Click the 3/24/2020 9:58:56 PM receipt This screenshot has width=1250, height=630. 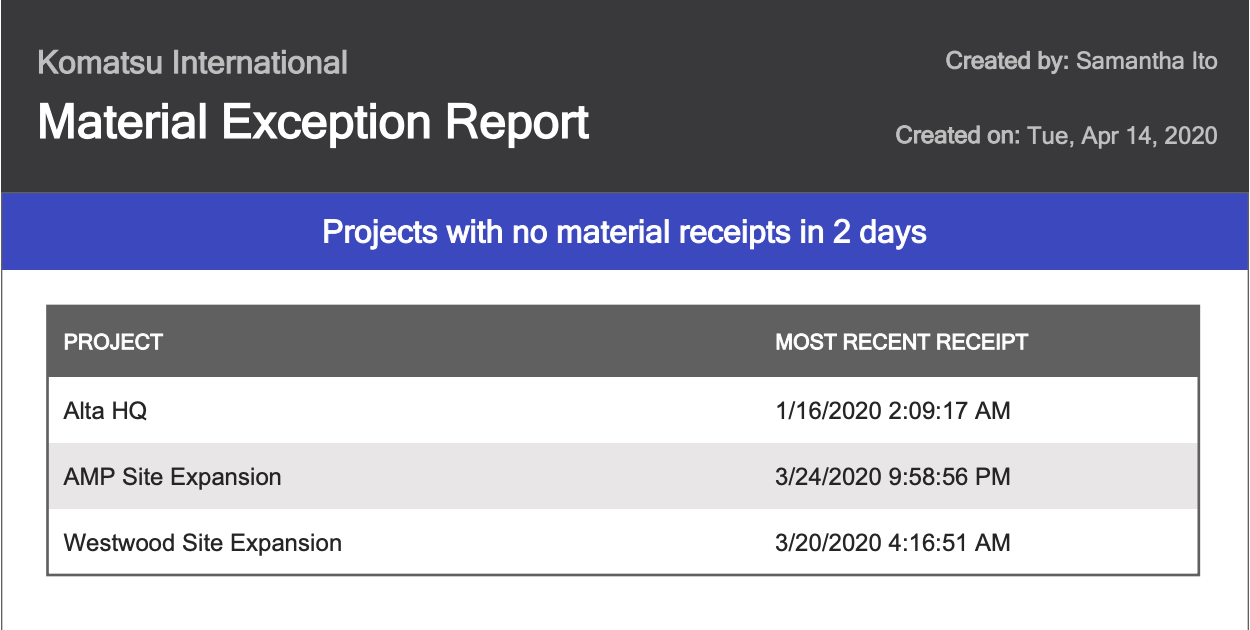[x=893, y=477]
